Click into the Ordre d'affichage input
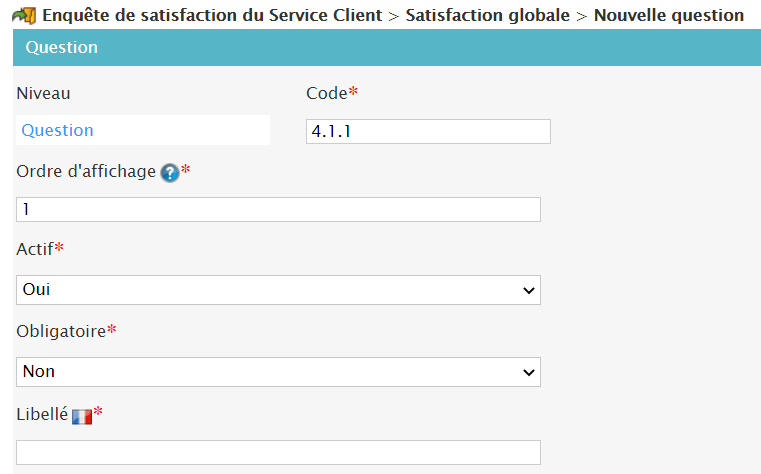761x474 pixels. [x=278, y=209]
